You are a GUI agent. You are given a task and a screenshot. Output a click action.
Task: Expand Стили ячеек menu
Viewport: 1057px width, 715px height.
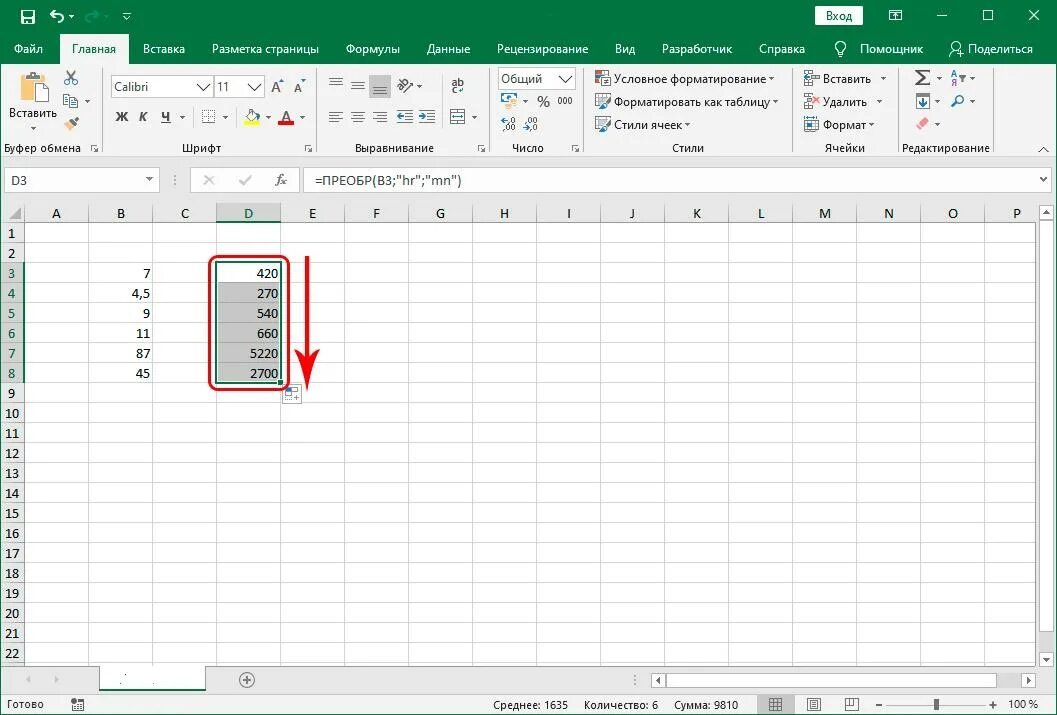642,125
